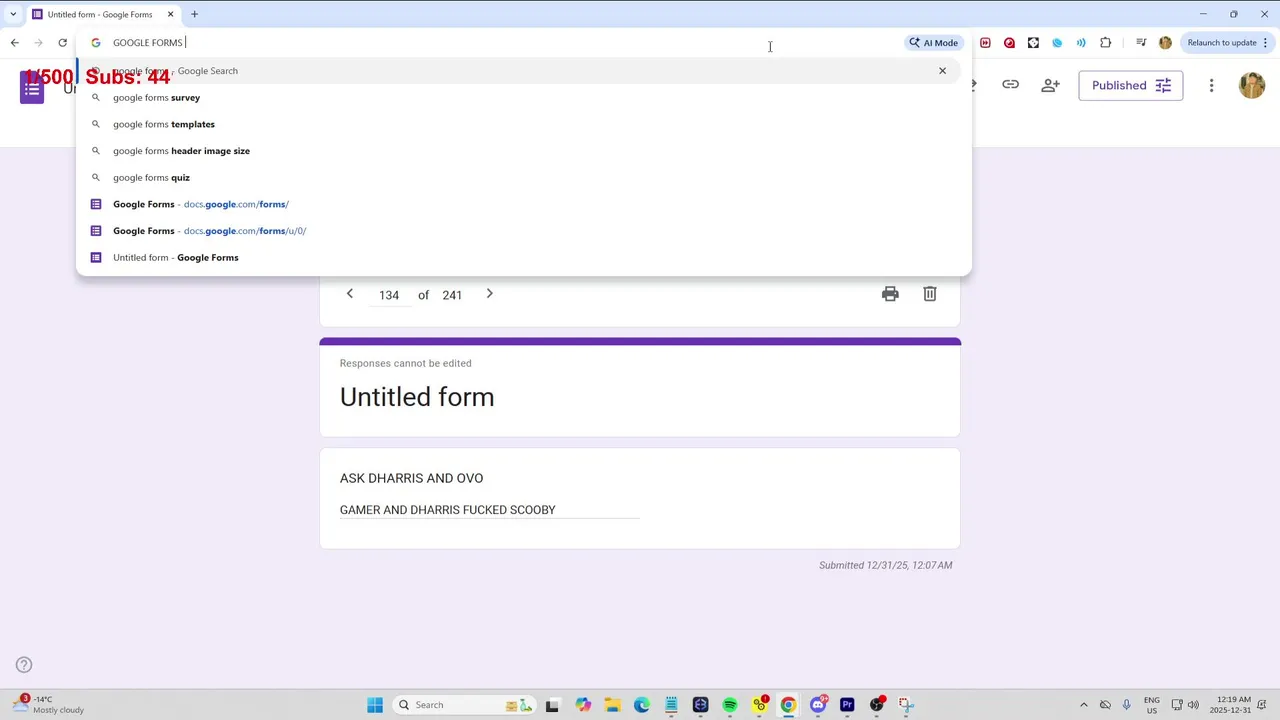Image resolution: width=1280 pixels, height=720 pixels.
Task: Open the black-and-white panda extension icon
Action: 1033,43
